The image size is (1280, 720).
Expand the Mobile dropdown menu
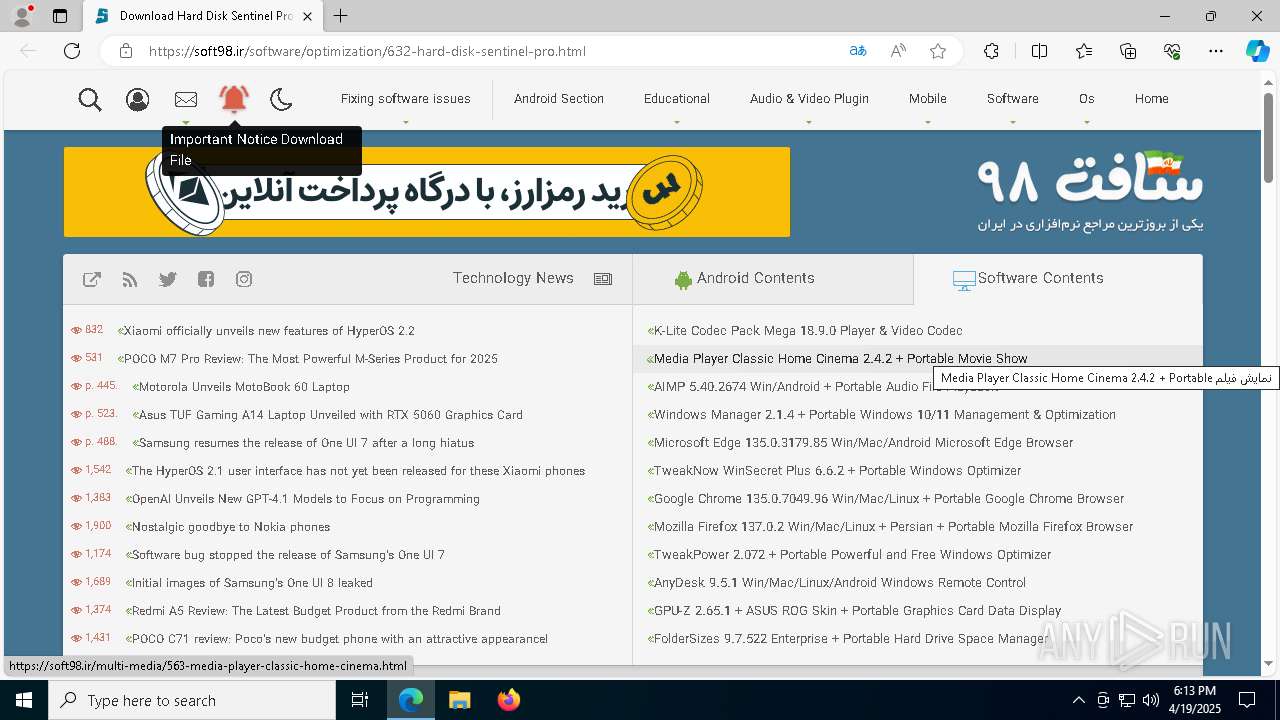[928, 99]
